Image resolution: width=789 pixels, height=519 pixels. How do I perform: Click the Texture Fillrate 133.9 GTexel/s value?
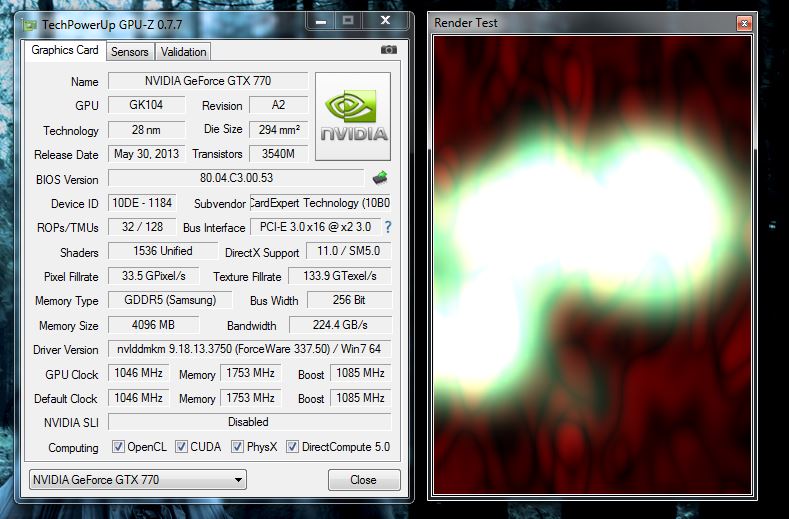click(x=340, y=276)
